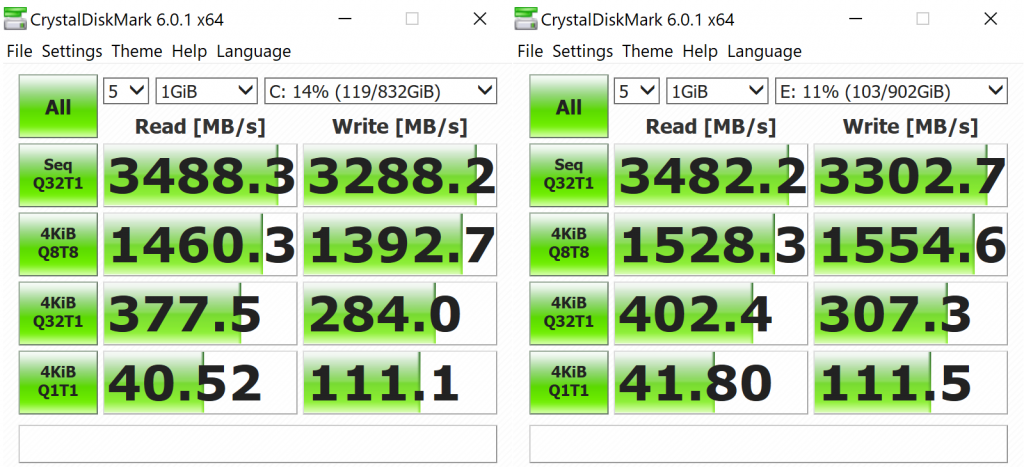This screenshot has height=467, width=1024.
Task: Open File menu in right window
Action: (x=530, y=51)
